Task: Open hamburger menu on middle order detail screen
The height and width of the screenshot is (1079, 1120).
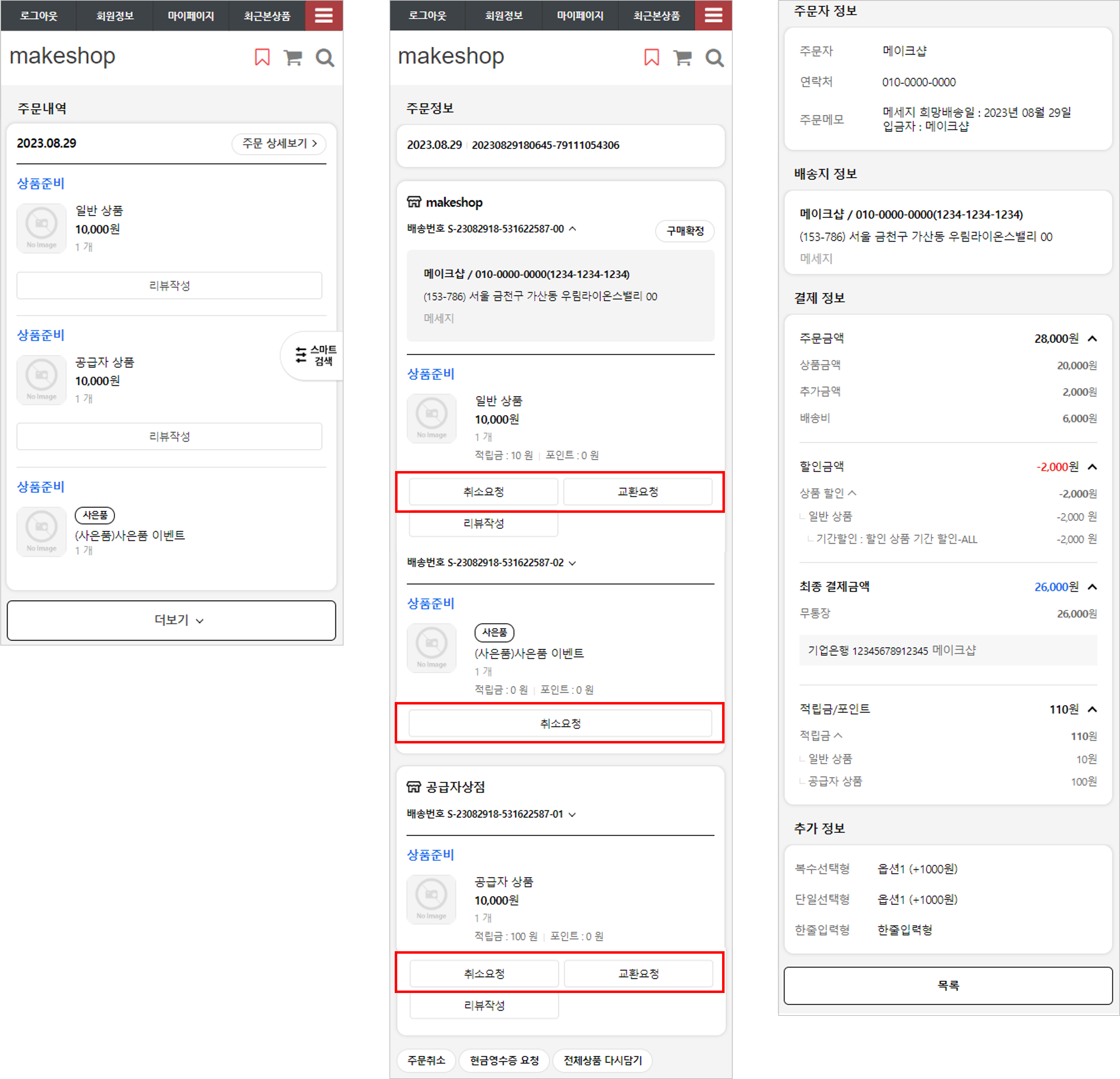Action: point(713,15)
